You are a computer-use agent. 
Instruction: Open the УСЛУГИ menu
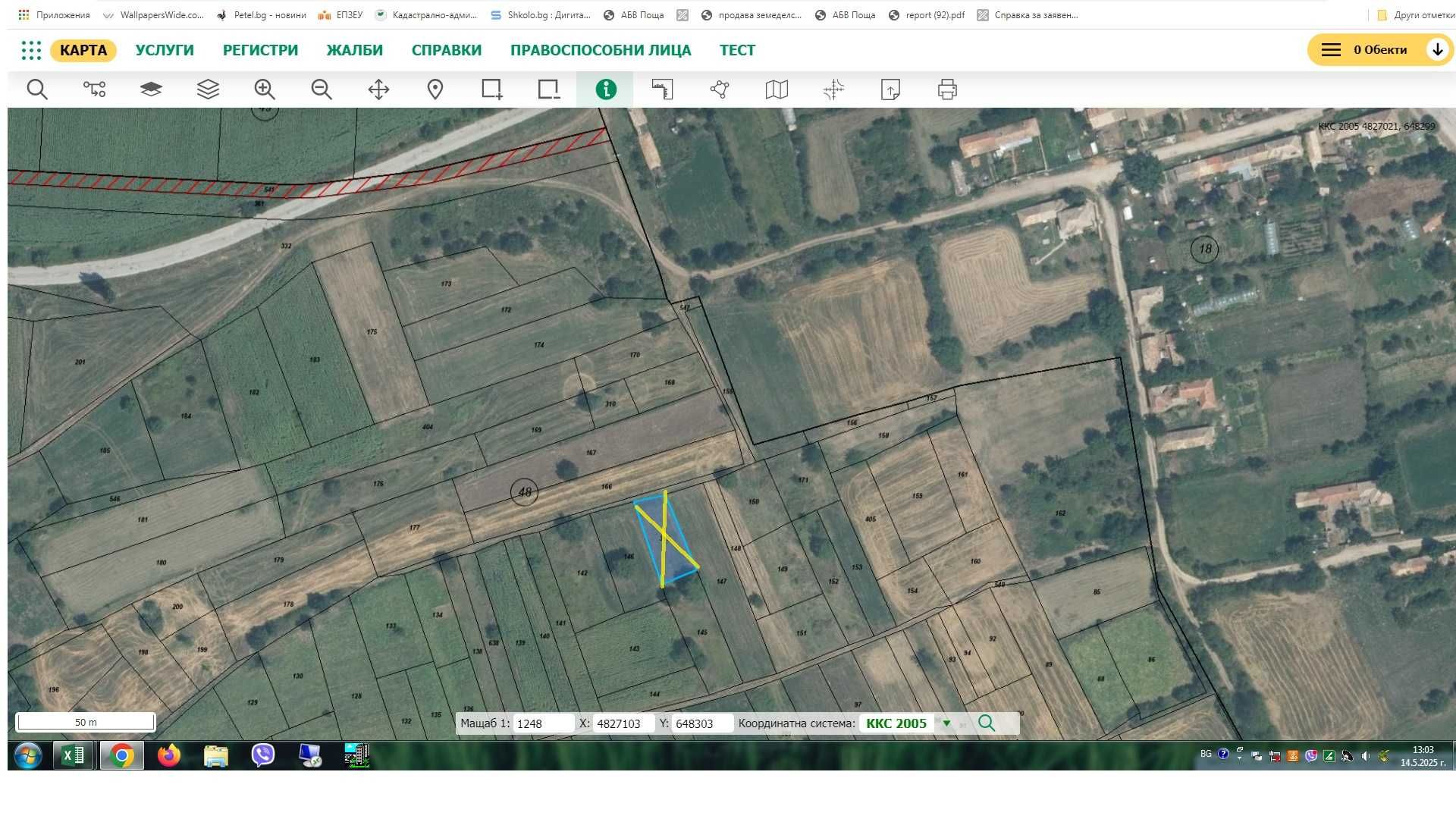coord(165,50)
